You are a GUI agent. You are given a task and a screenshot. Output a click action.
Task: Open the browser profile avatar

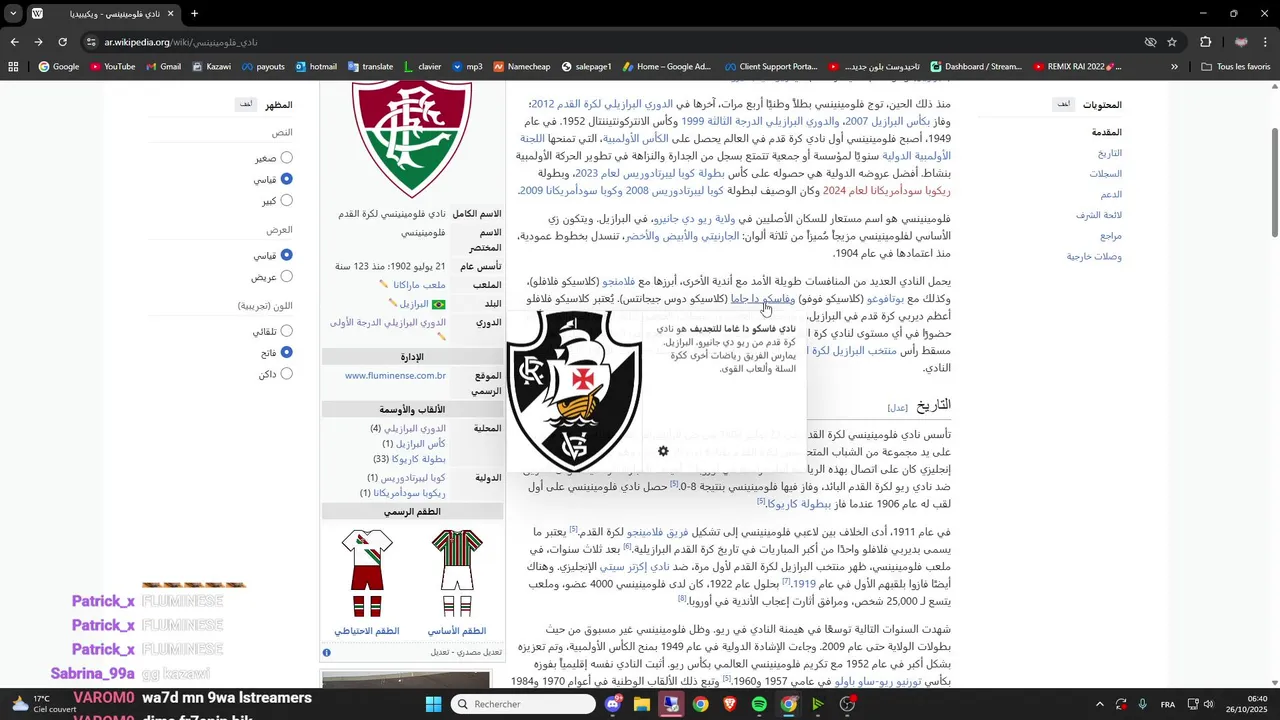pyautogui.click(x=1241, y=42)
